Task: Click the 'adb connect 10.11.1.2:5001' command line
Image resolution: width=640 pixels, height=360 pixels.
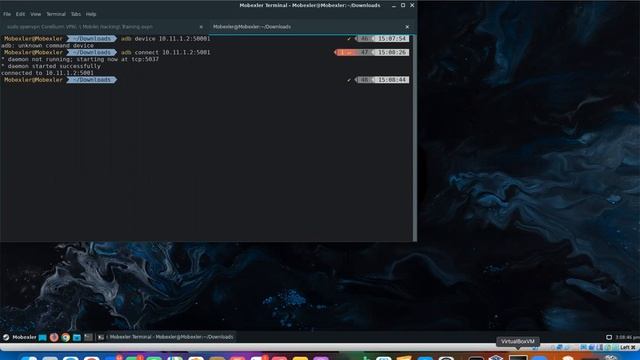Action: point(166,52)
